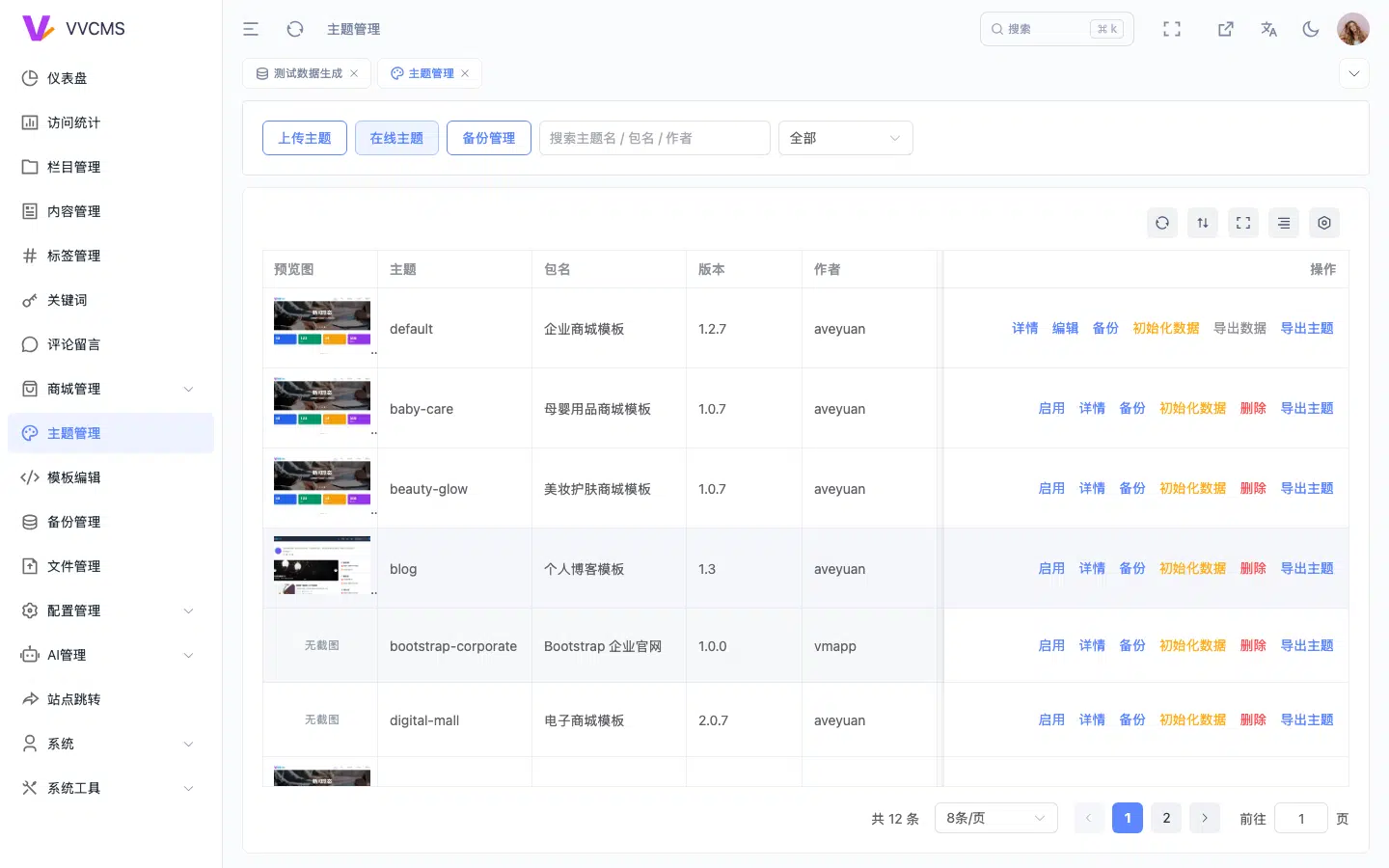
Task: Open the external link icon in header
Action: [x=1226, y=29]
